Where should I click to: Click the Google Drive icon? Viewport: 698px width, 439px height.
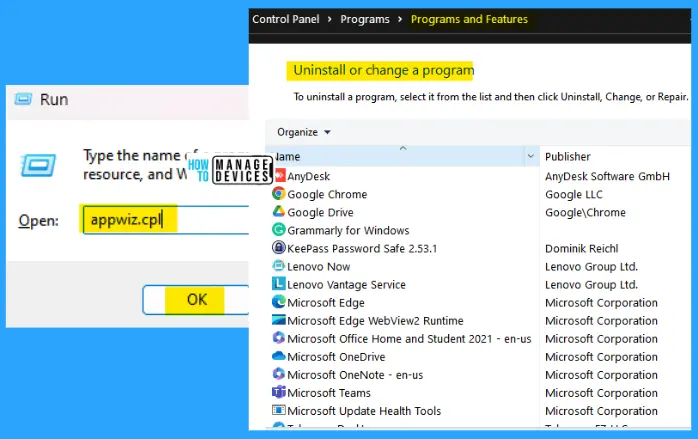279,211
